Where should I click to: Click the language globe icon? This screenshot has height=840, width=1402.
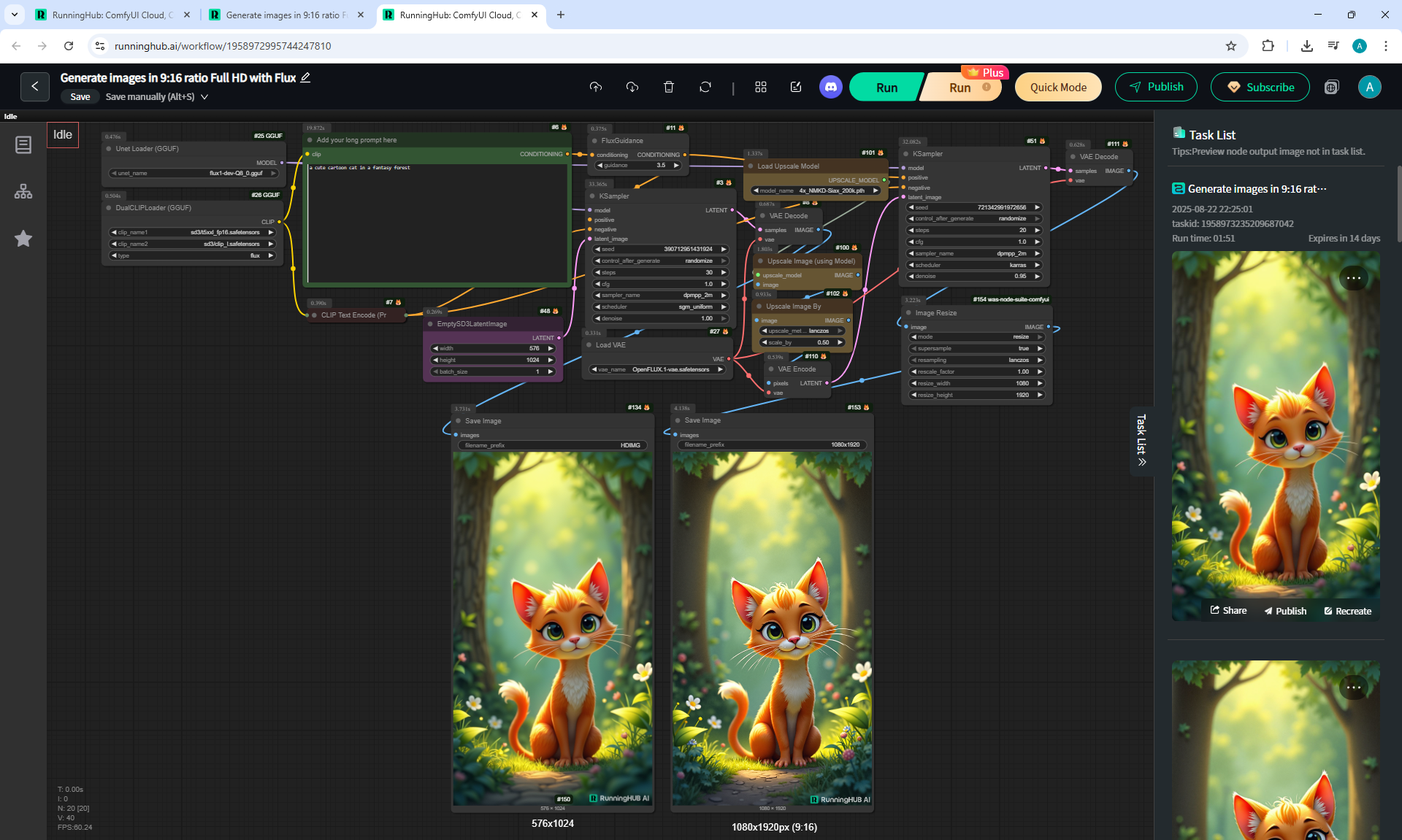(1331, 87)
